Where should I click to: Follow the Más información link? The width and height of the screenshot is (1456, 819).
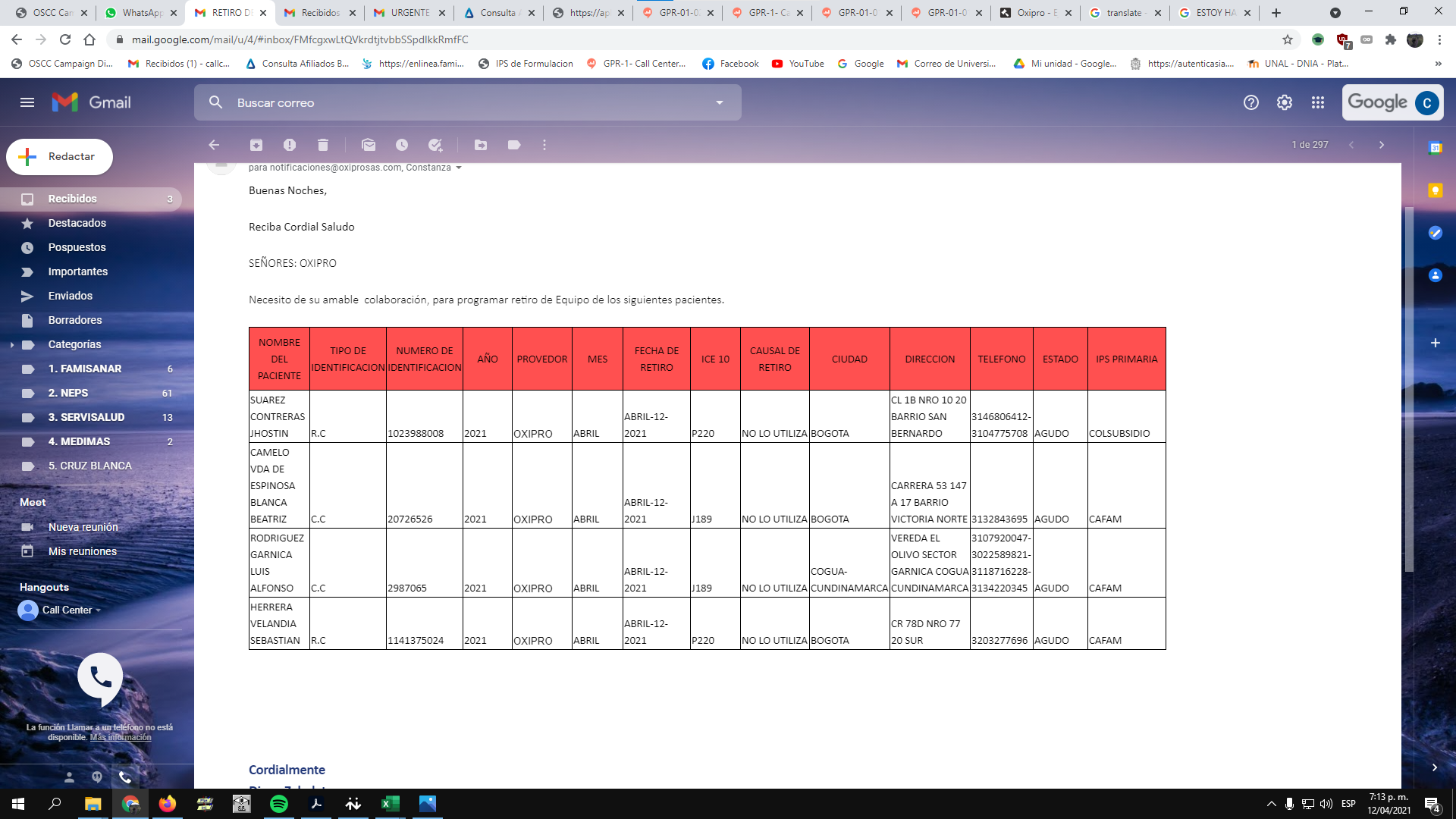[121, 737]
